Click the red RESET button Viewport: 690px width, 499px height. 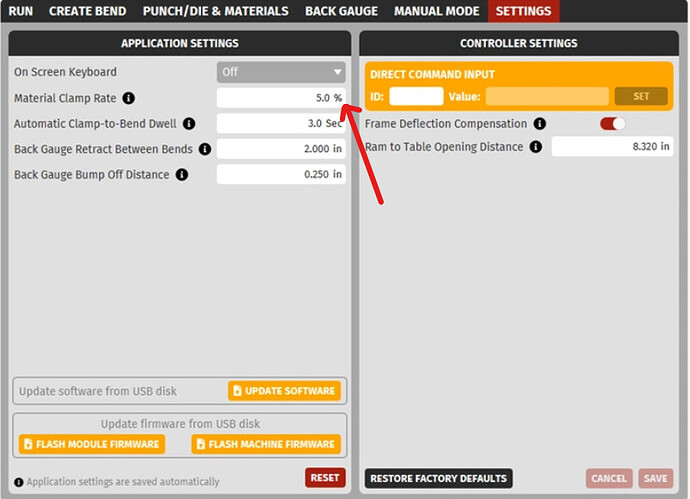point(325,478)
